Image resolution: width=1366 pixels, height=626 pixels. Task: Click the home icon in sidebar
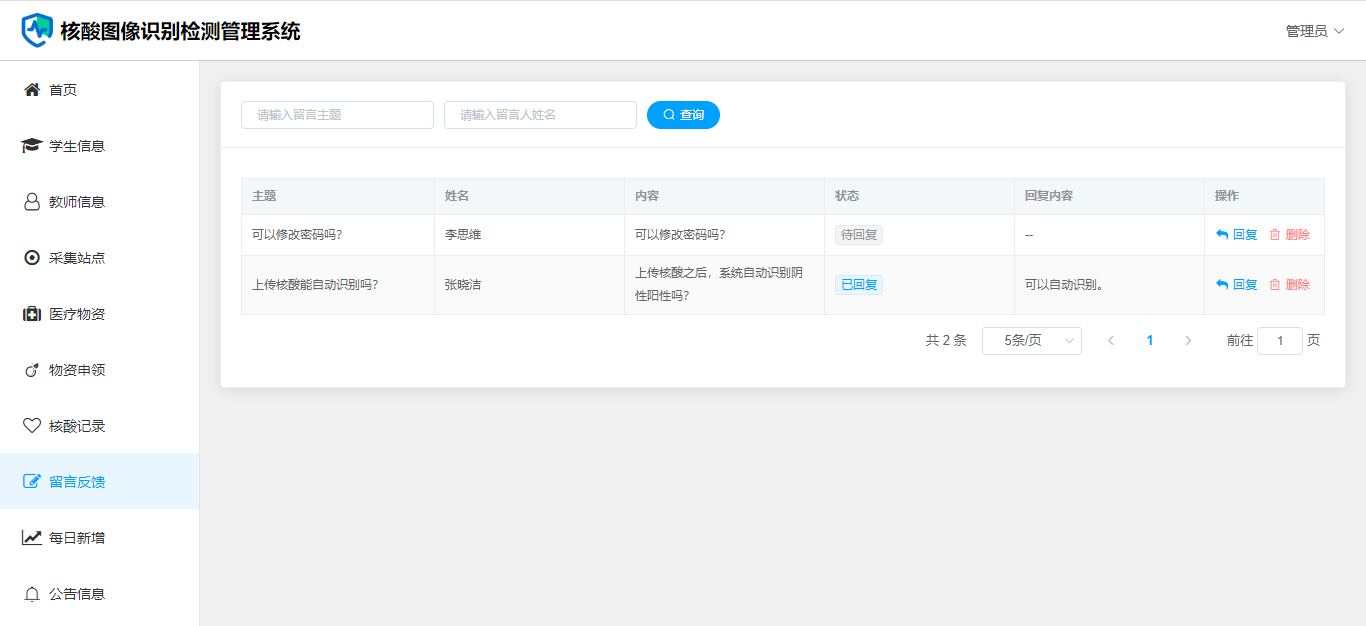[x=32, y=90]
